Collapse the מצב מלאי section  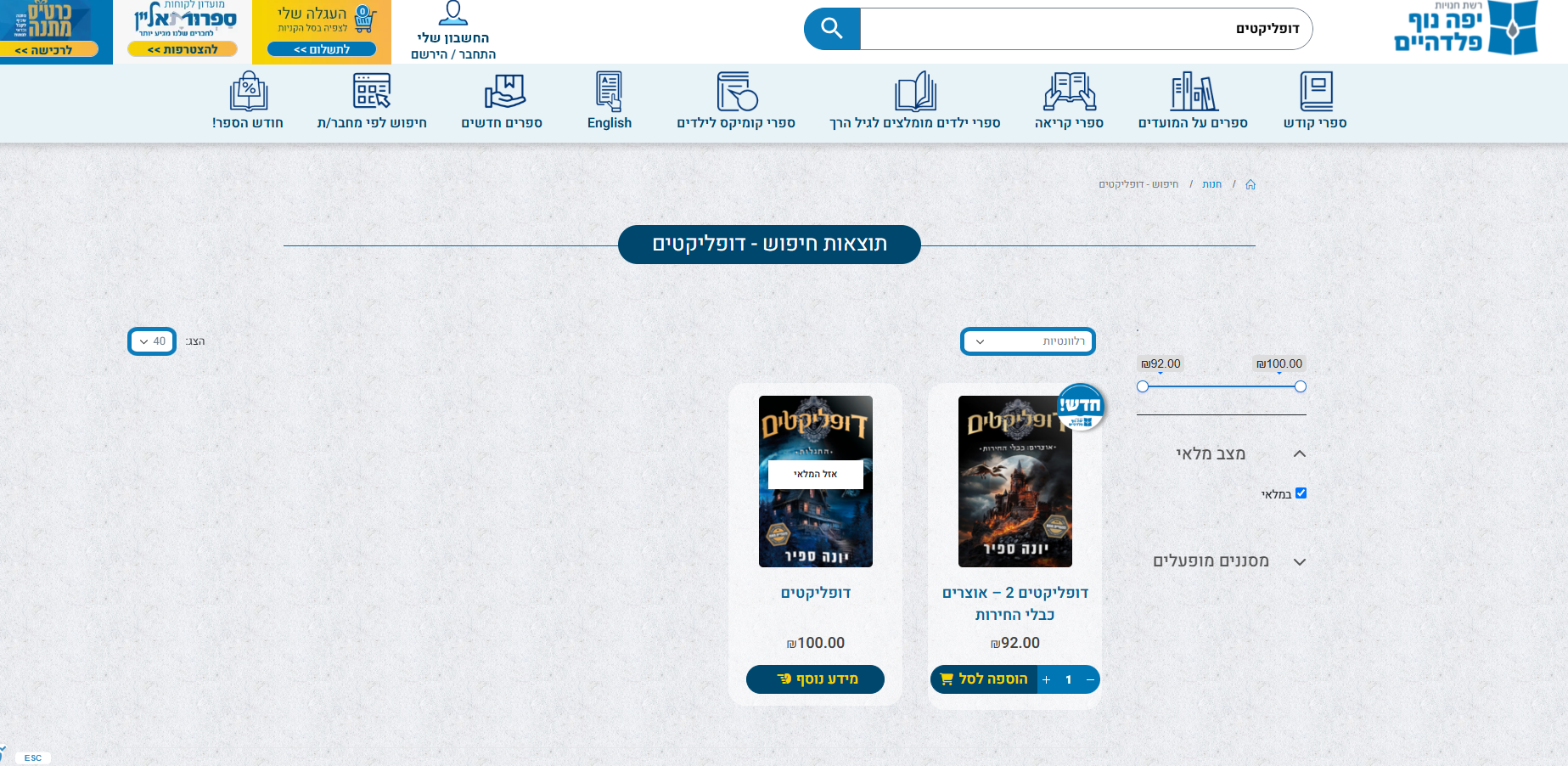pyautogui.click(x=1299, y=453)
